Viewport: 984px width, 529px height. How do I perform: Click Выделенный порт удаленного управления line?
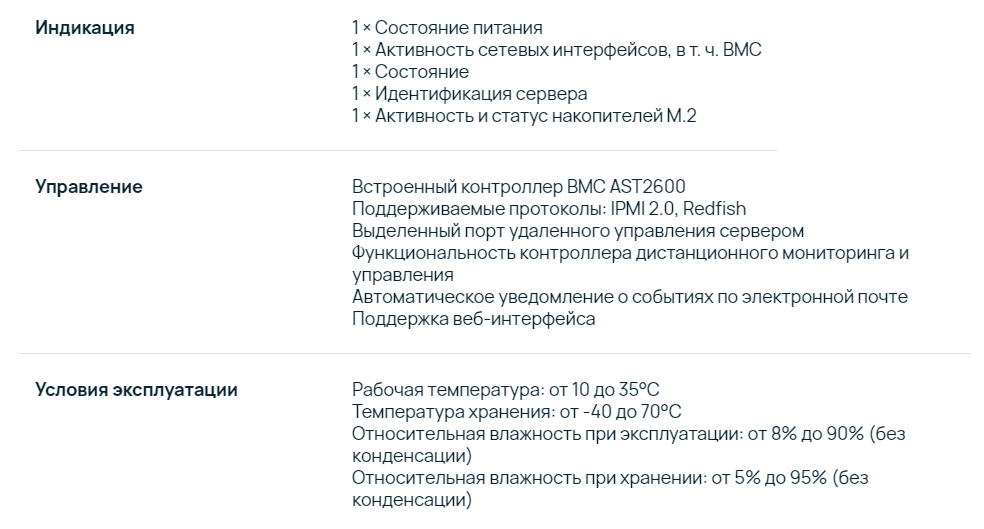coord(577,230)
